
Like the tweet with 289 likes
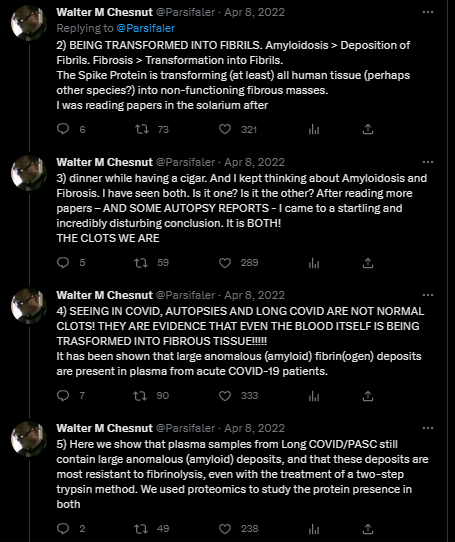pyautogui.click(x=225, y=263)
